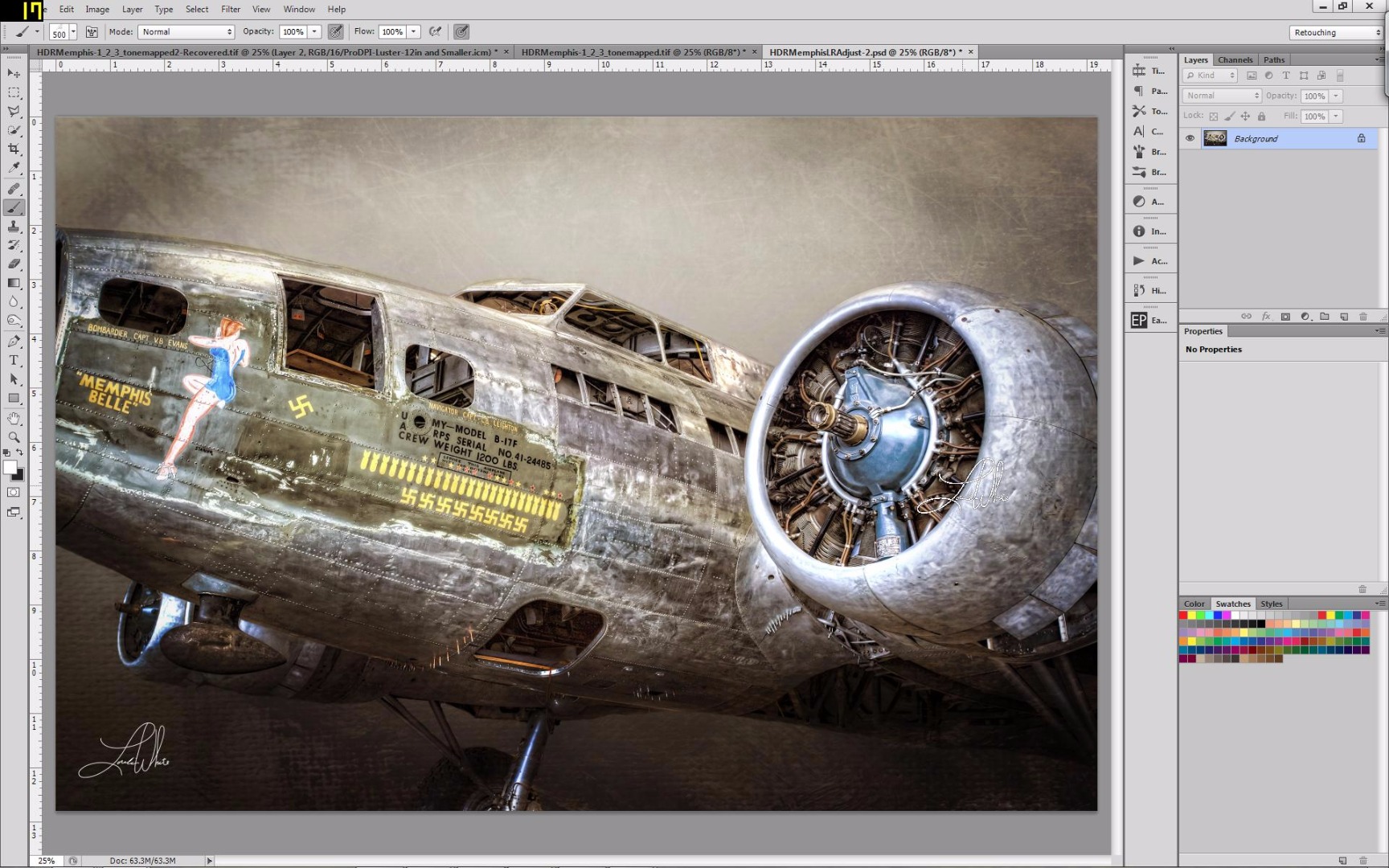Toggle the Brush panel button in options bar
Viewport: 1389px width, 868px height.
coord(92,32)
